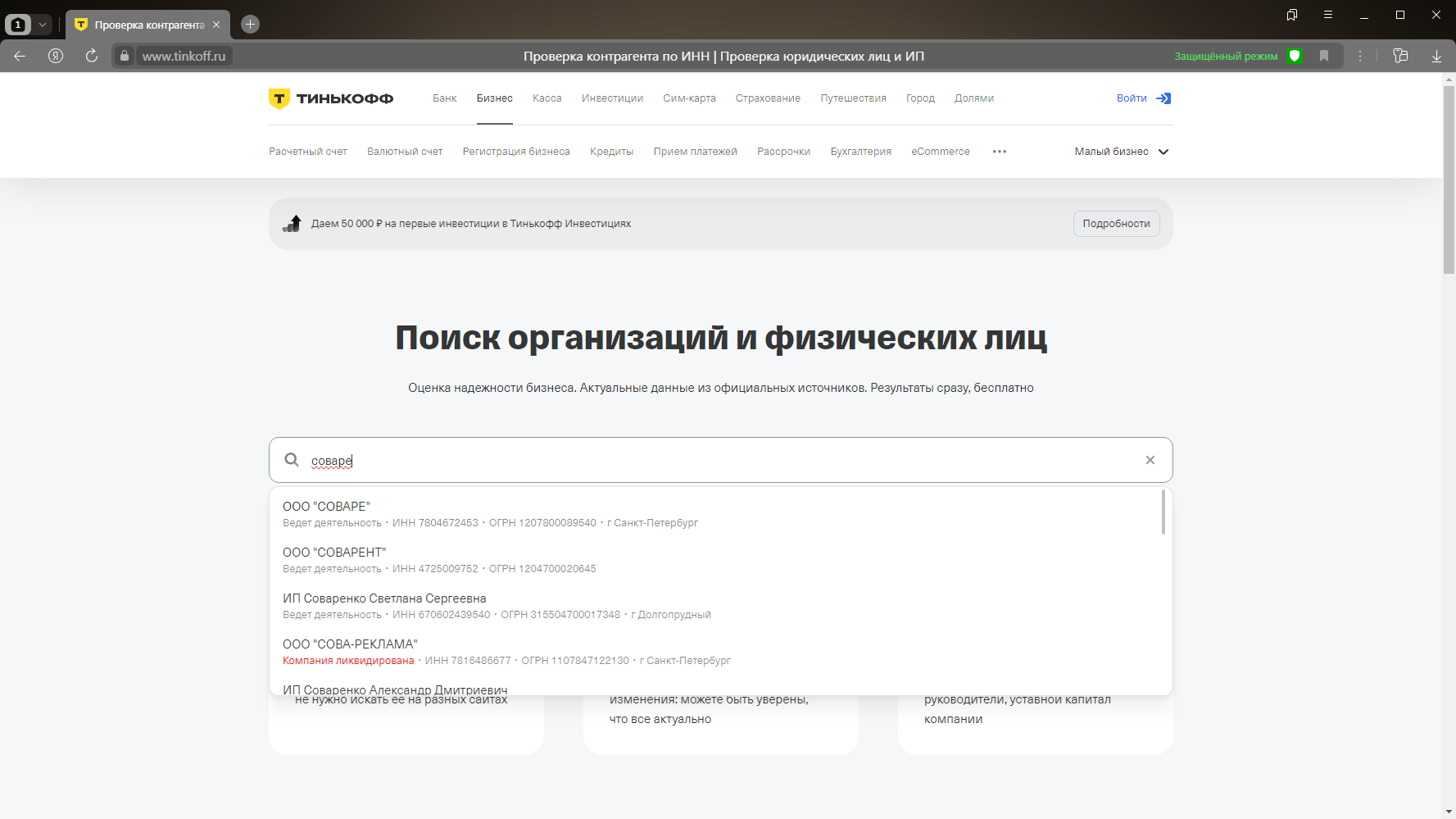Screen dimensions: 1456x819
Task: Reload the page with the refresh icon
Action: point(92,56)
